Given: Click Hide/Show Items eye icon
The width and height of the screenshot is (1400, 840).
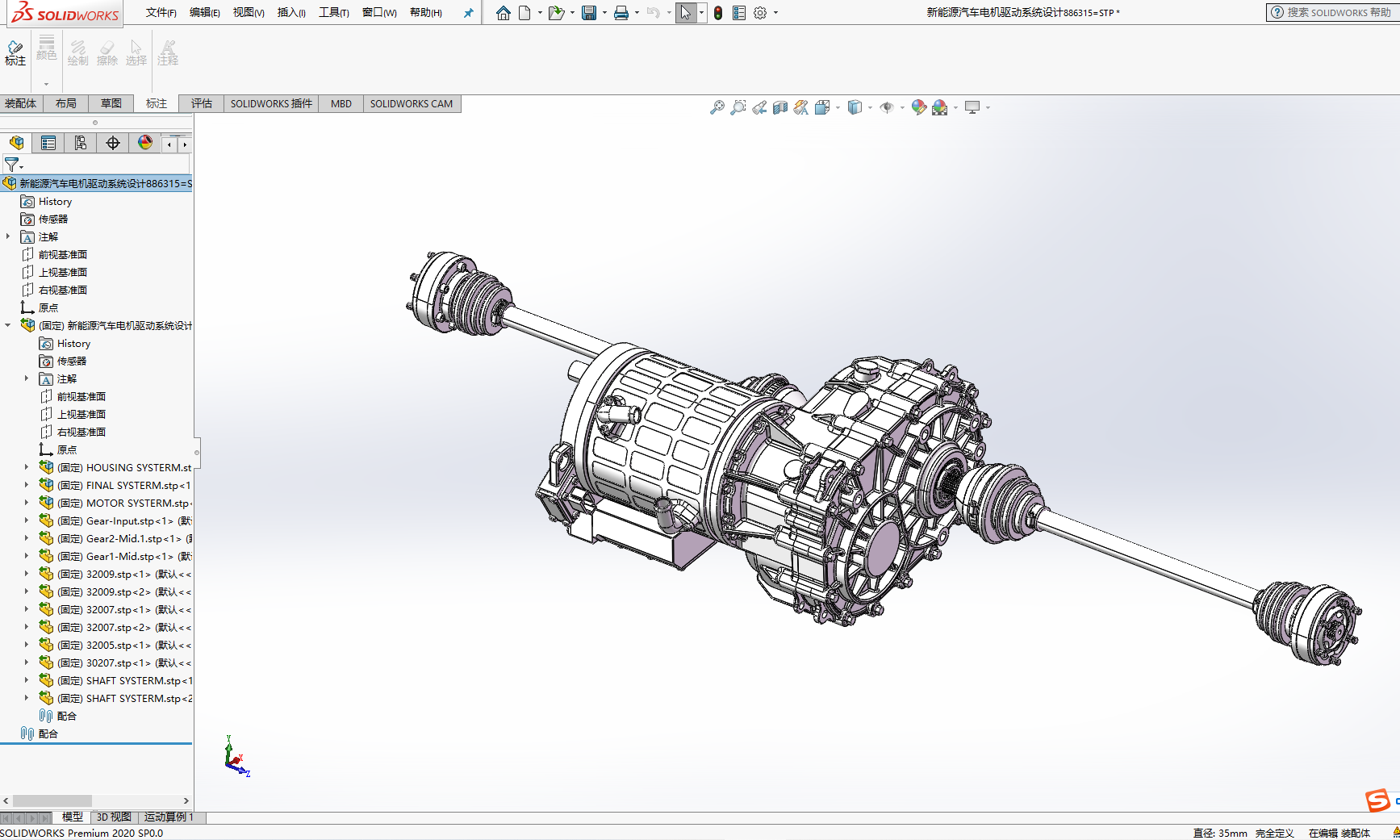Looking at the screenshot, I should pos(887,107).
